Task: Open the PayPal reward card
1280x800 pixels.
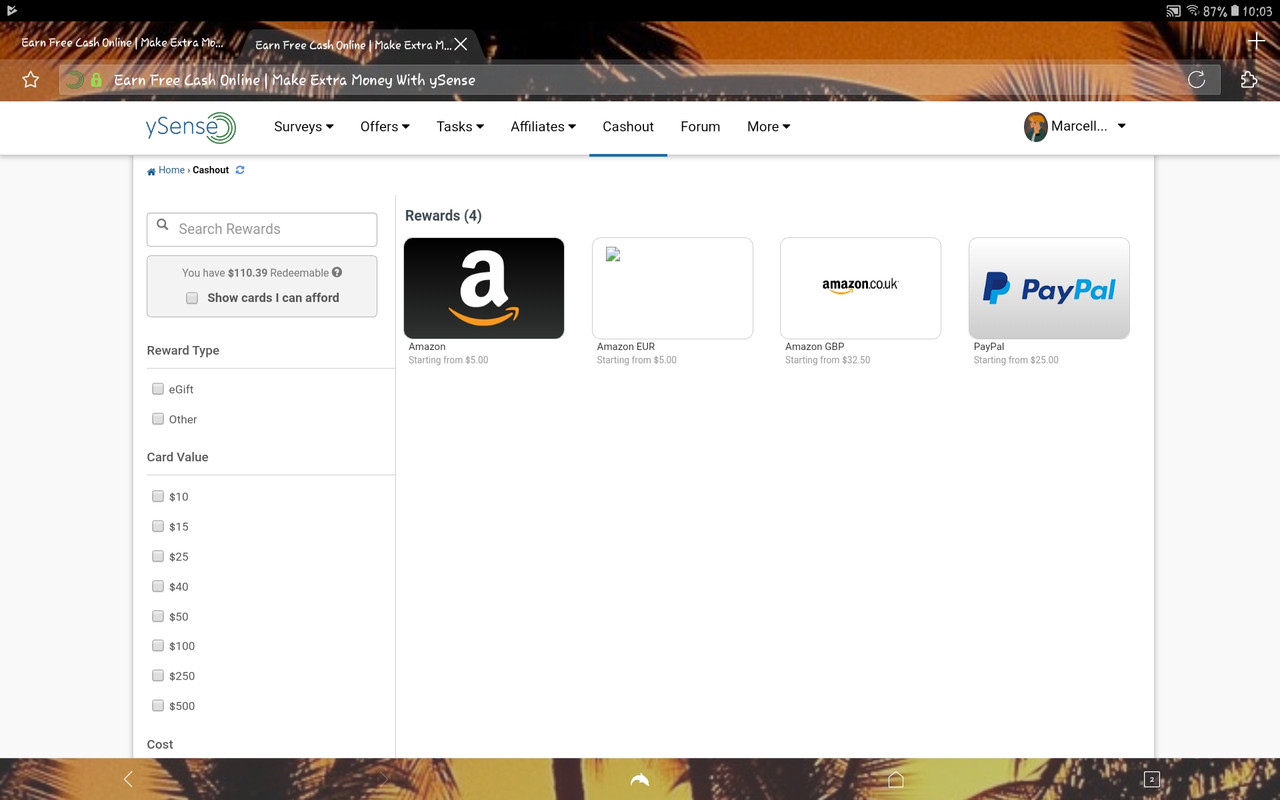Action: 1049,288
